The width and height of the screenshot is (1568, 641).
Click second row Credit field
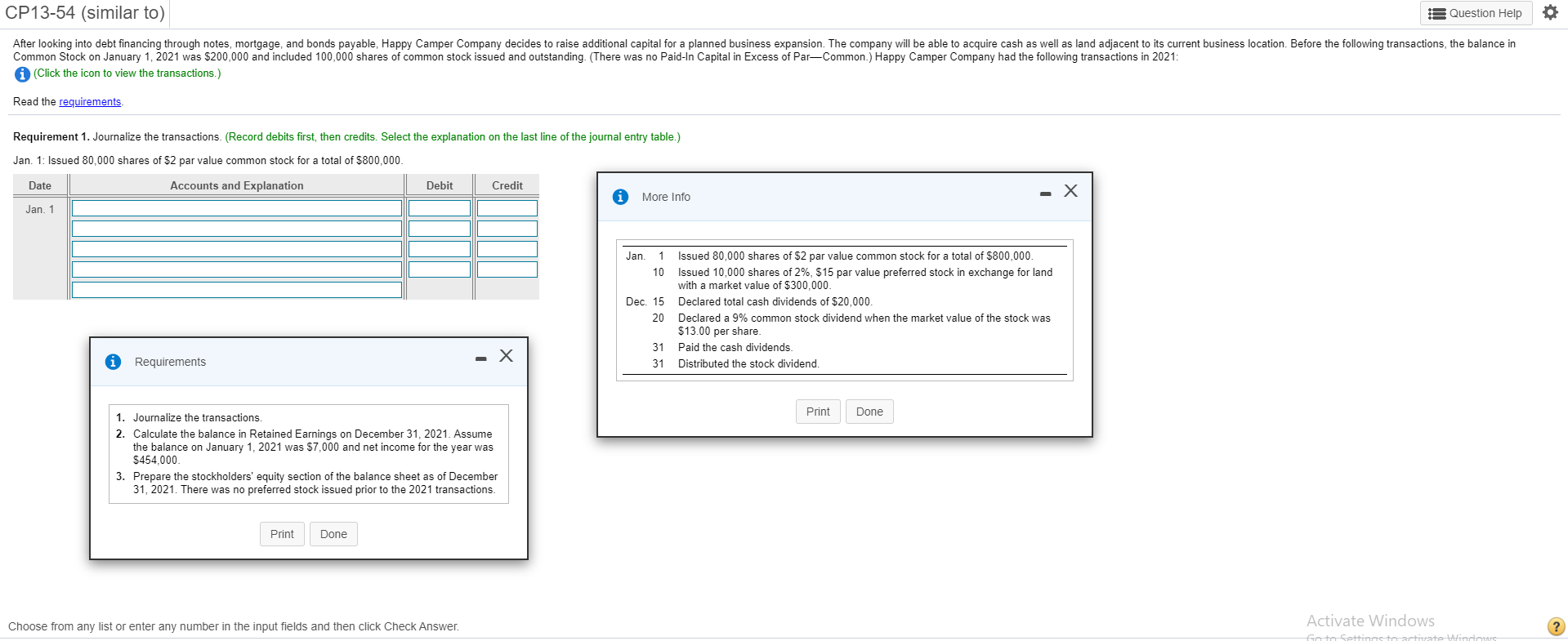click(507, 229)
